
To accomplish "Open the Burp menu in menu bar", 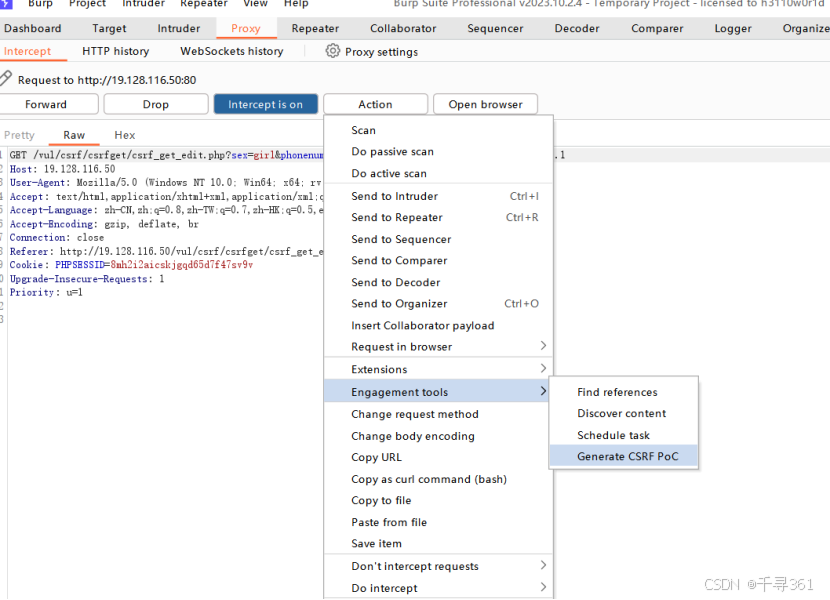I will tap(40, 4).
